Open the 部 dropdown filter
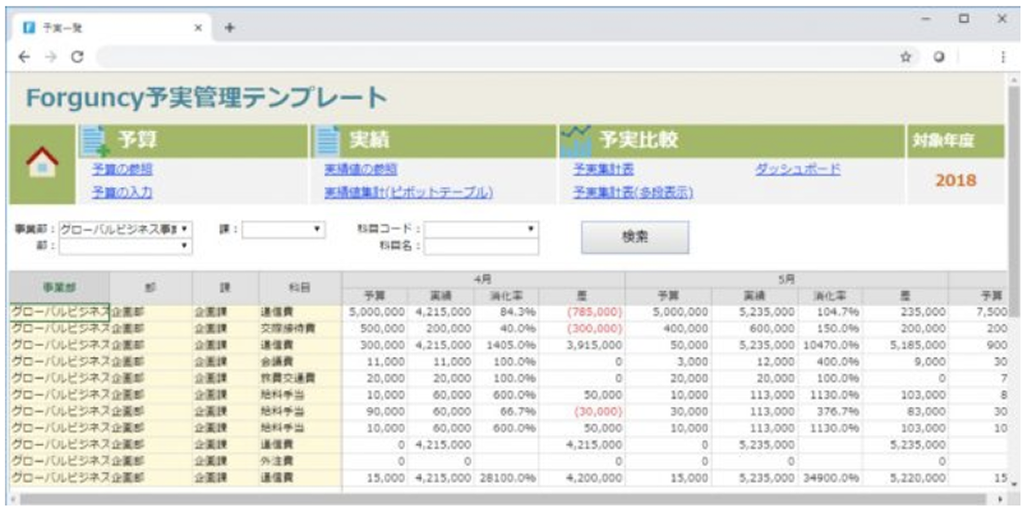This screenshot has width=1032, height=518. (x=125, y=246)
